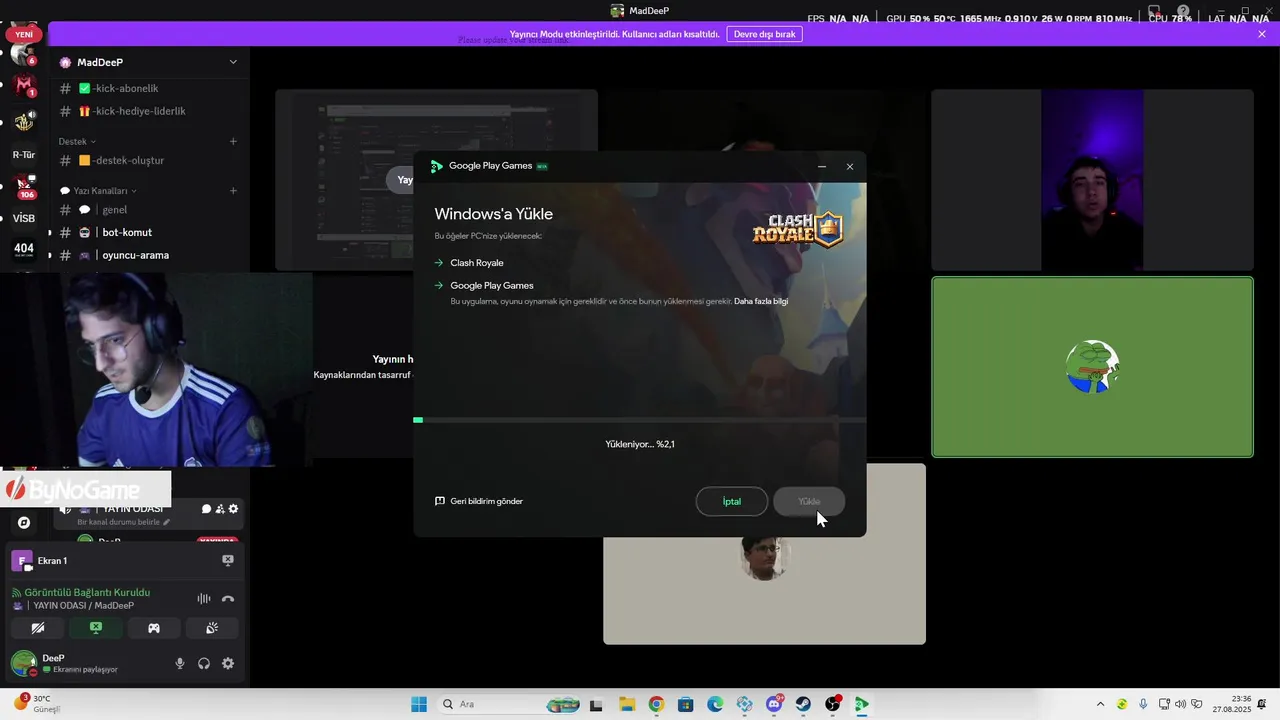
Task: Set a channel status via Bir kanal durumu belirle
Action: [x=123, y=522]
